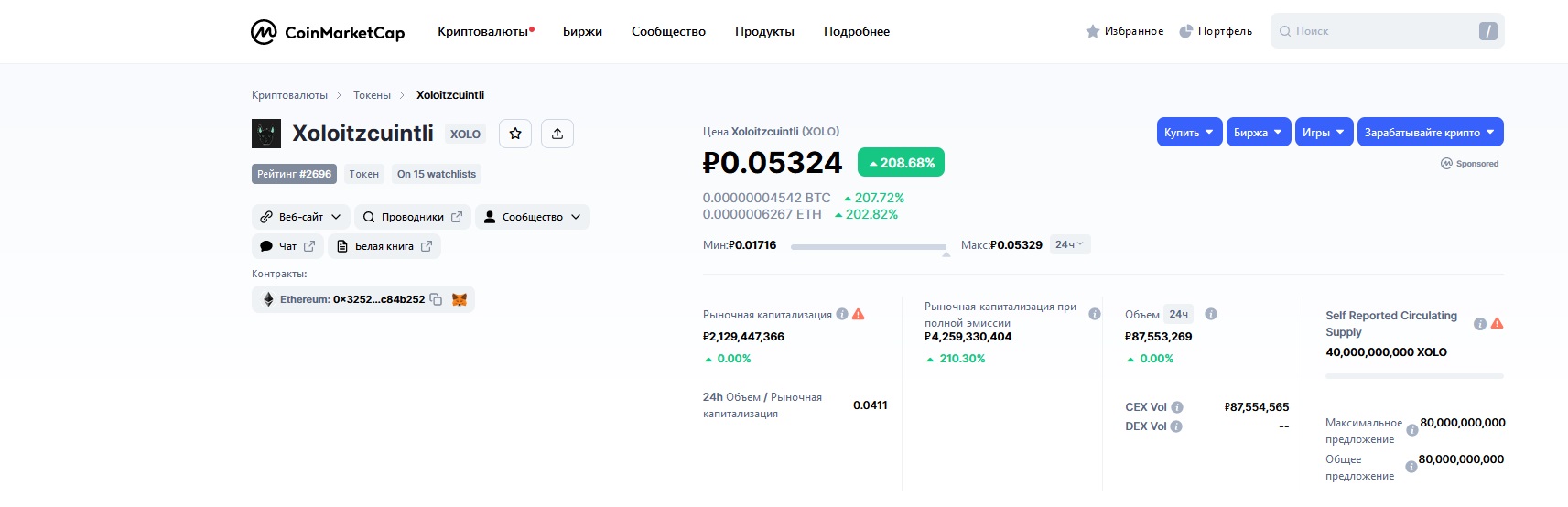Open CEX Vol info icon
Viewport: 1568px width, 507px height.
coord(1177,407)
